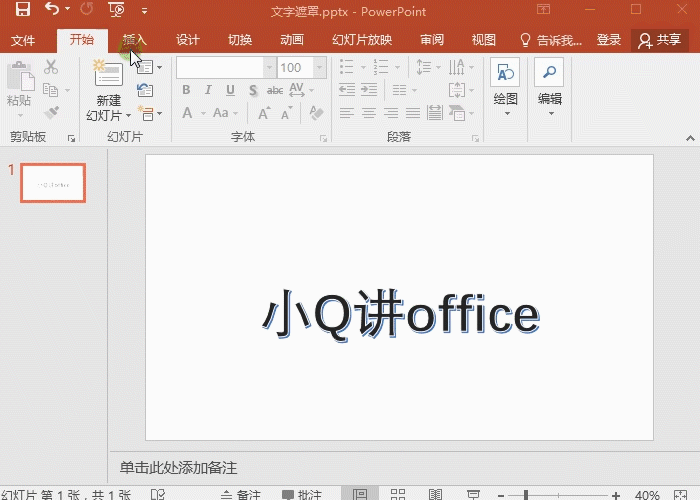Switch to the 开始 tab
The image size is (700, 500).
click(x=82, y=40)
